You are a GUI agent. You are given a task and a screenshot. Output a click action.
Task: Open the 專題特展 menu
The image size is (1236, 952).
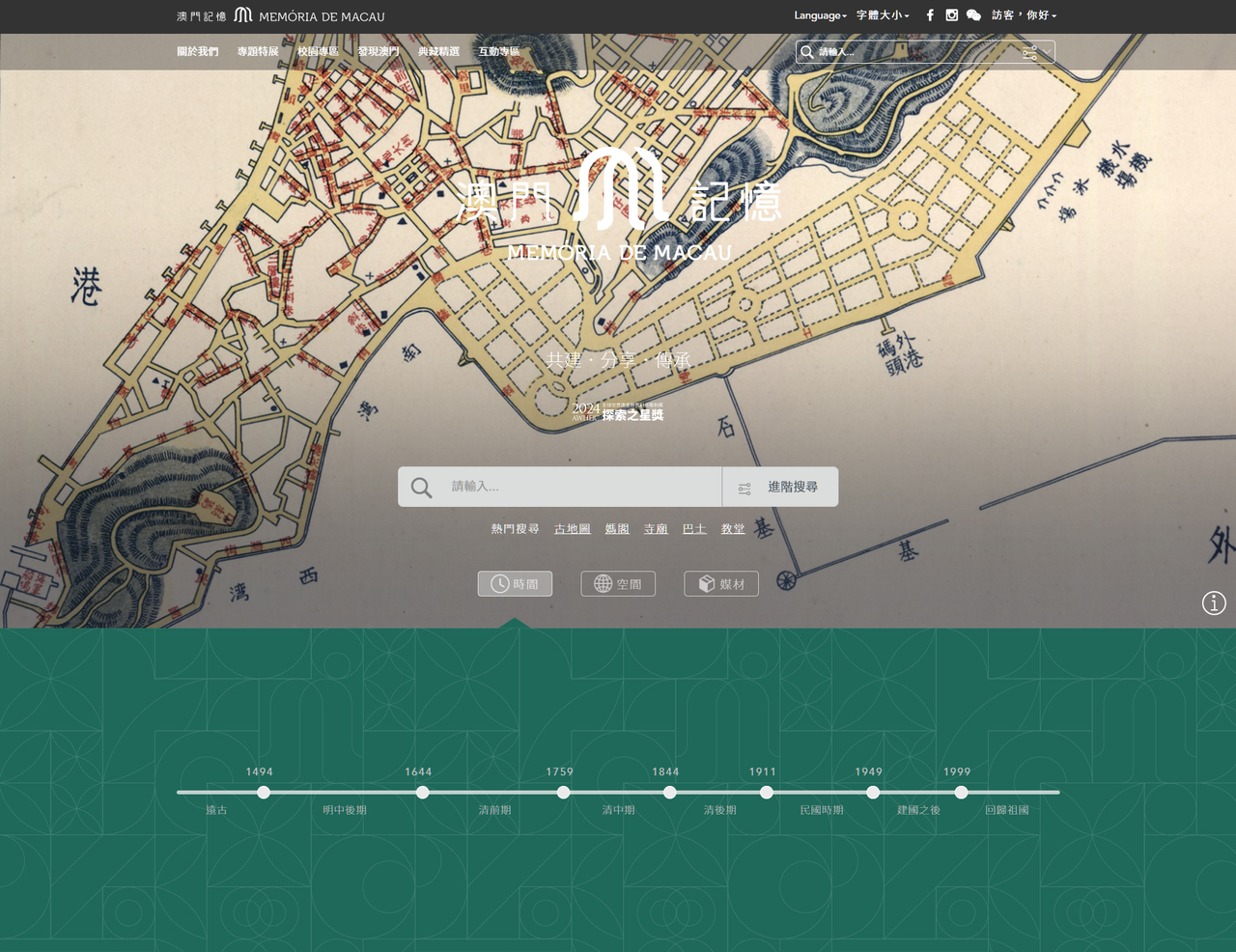click(258, 52)
